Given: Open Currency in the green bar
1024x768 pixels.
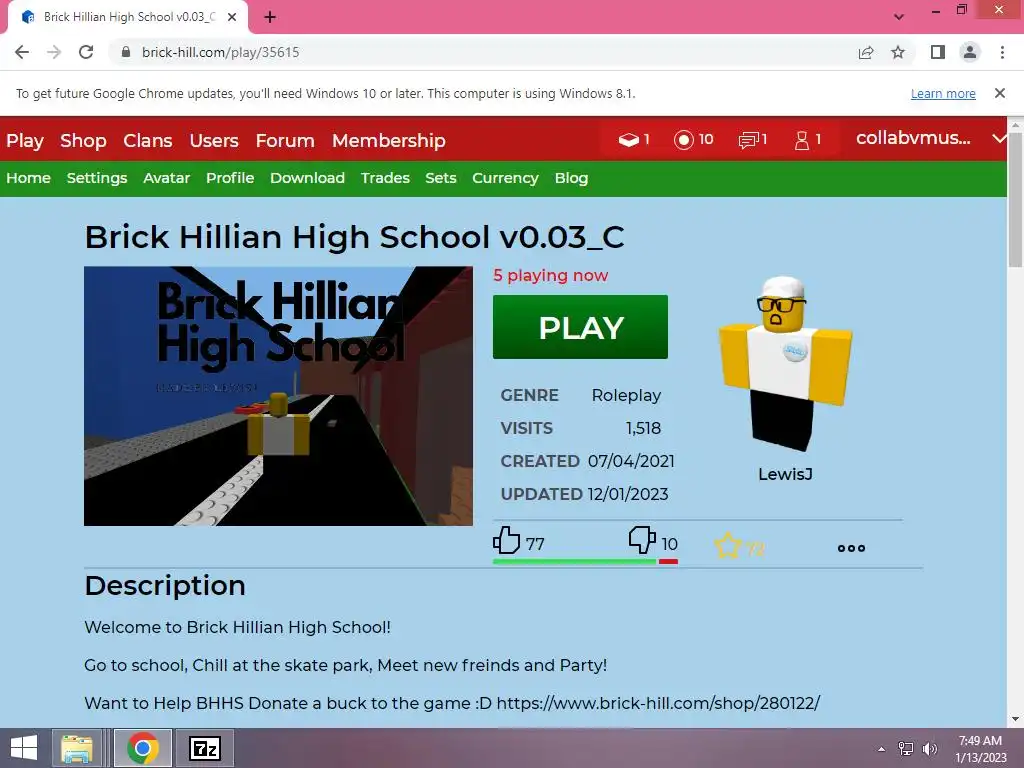Looking at the screenshot, I should click(x=505, y=178).
